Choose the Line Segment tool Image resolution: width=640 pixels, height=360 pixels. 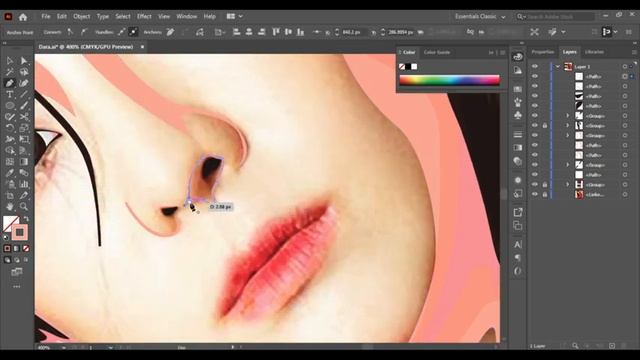pyautogui.click(x=24, y=94)
